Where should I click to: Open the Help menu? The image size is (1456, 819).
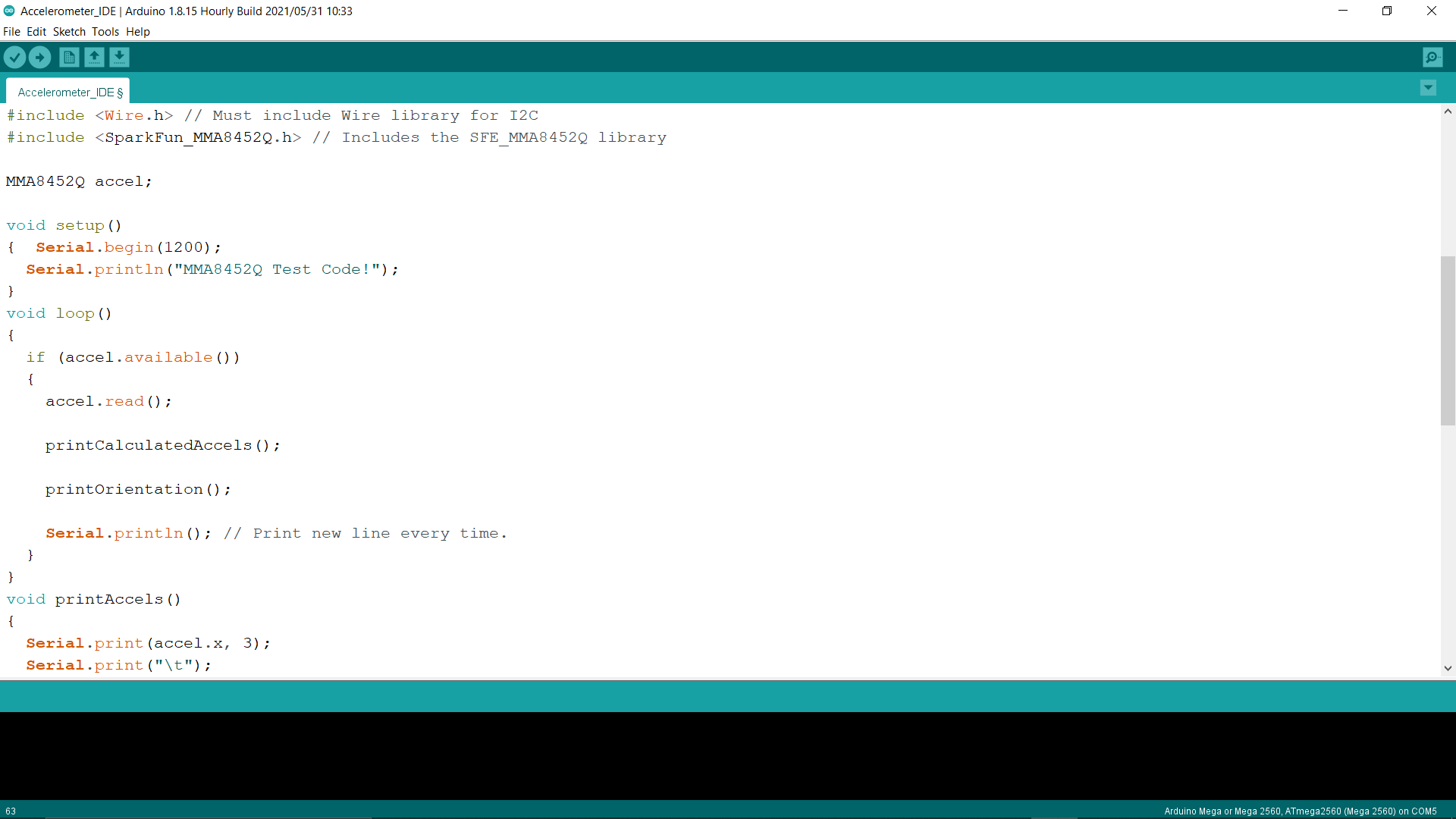(x=138, y=32)
